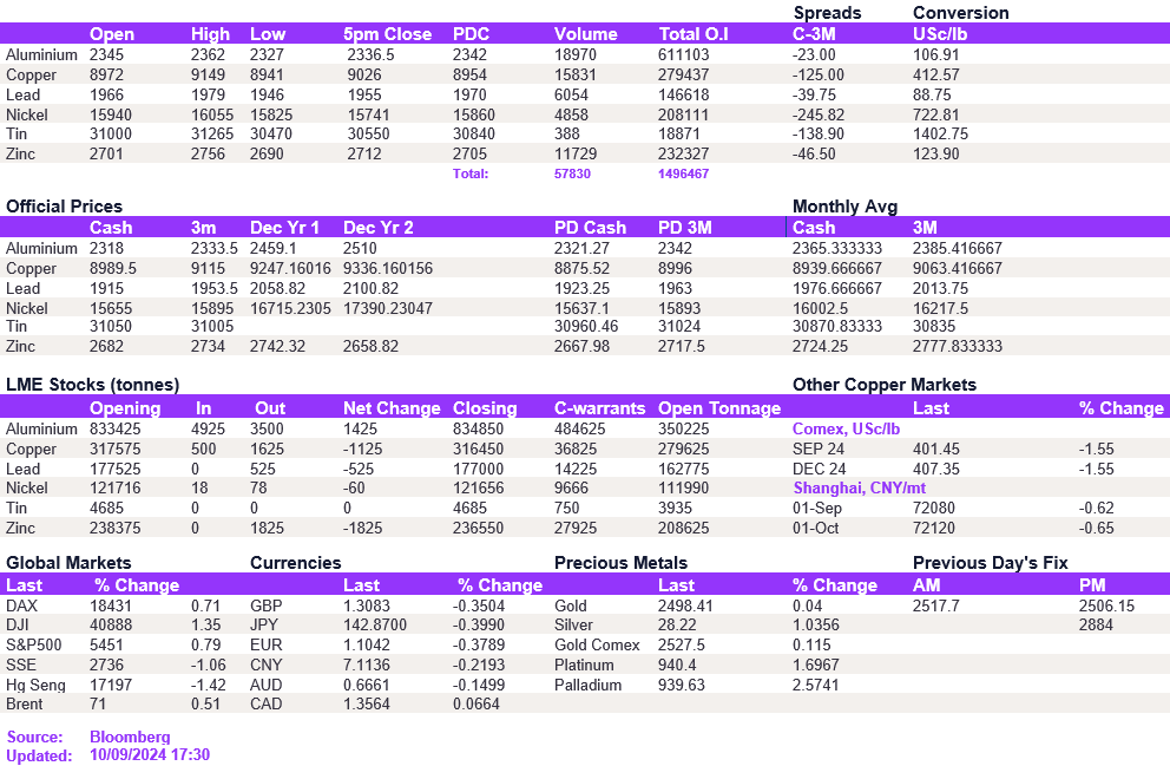Select Zinc monthly avg 3M 2777.833333
Viewport: 1170px width, 778px height.
pyautogui.click(x=957, y=347)
